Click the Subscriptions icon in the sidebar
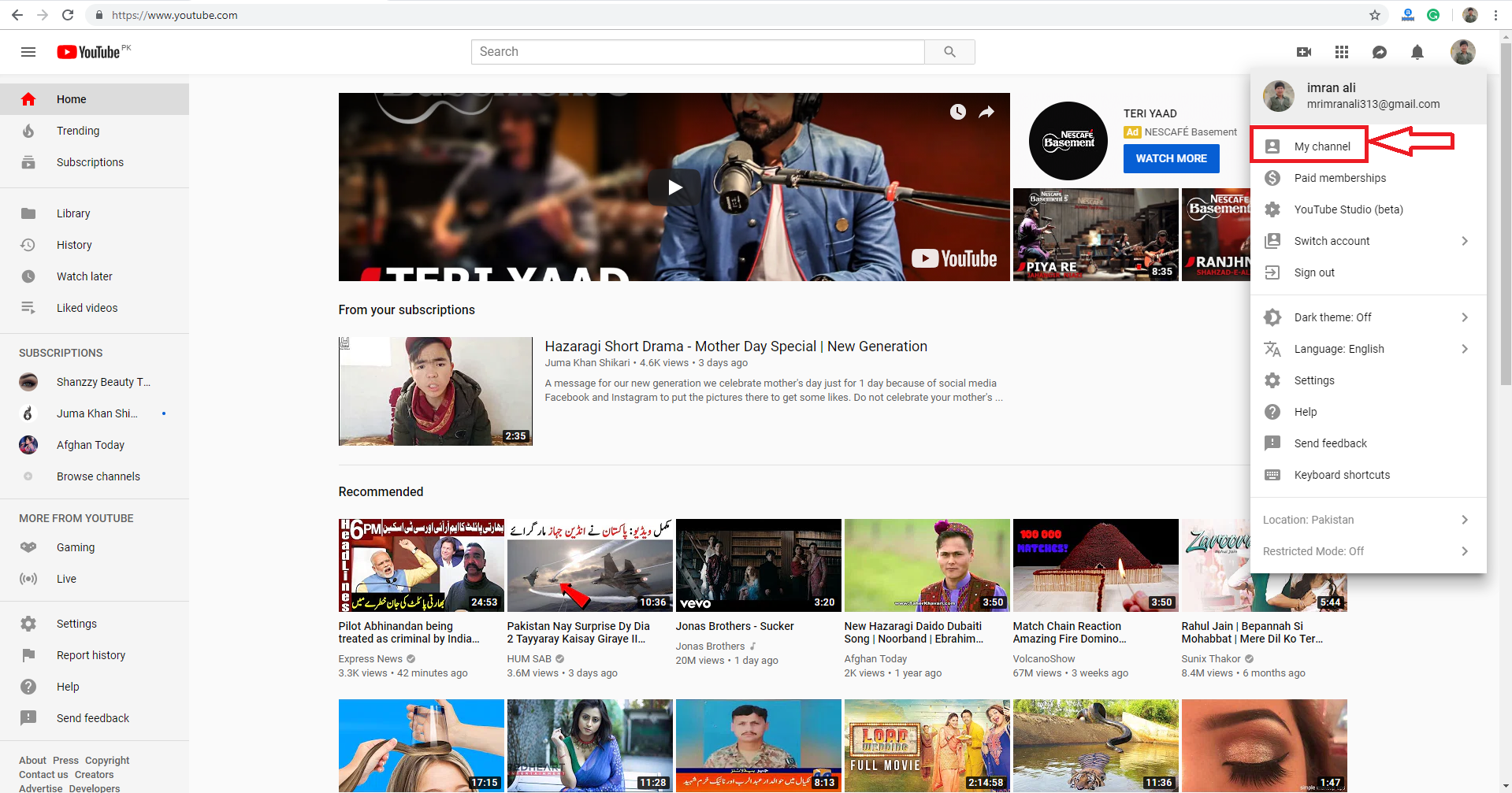This screenshot has height=793, width=1512. pos(28,162)
